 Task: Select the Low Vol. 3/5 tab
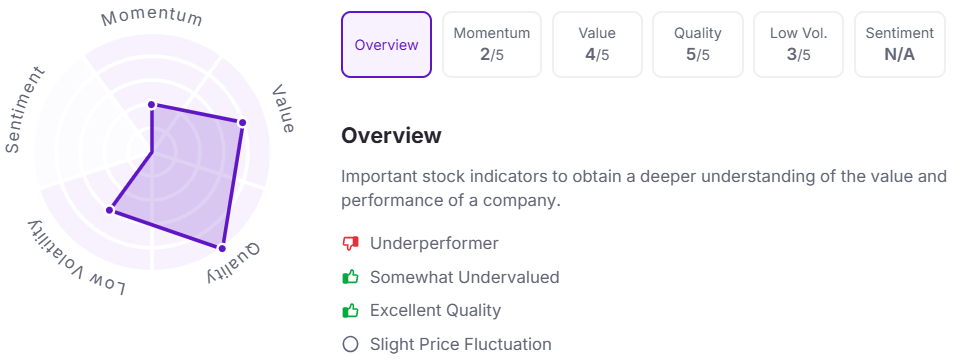pos(798,45)
